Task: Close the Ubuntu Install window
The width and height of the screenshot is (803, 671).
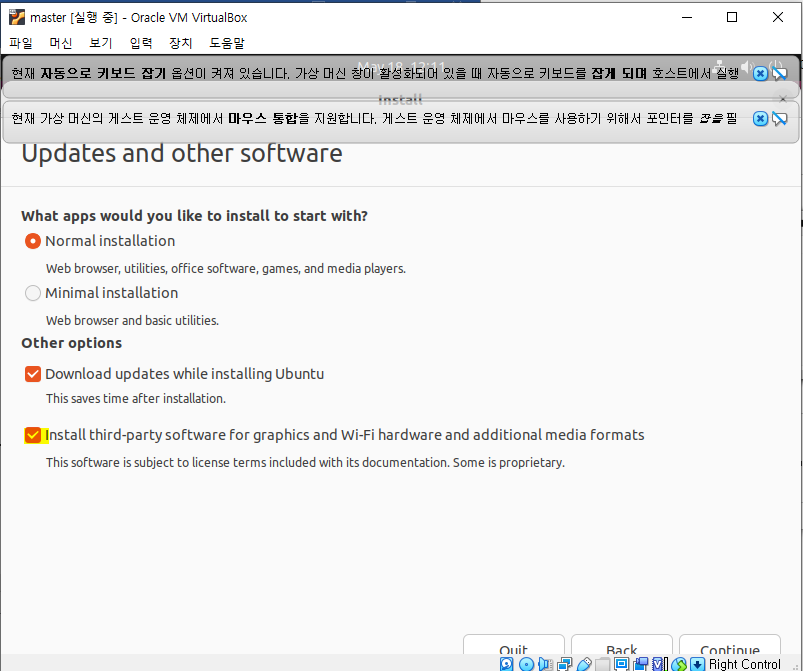Action: 783,99
